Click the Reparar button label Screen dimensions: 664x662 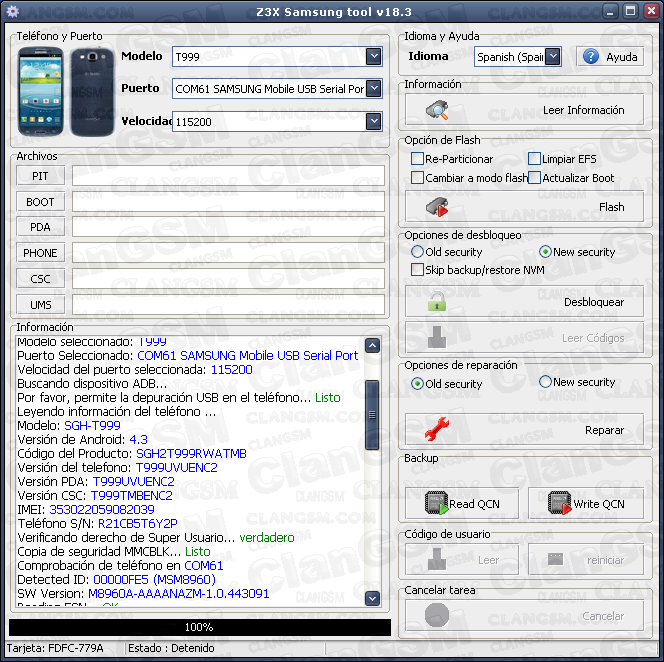tap(604, 430)
